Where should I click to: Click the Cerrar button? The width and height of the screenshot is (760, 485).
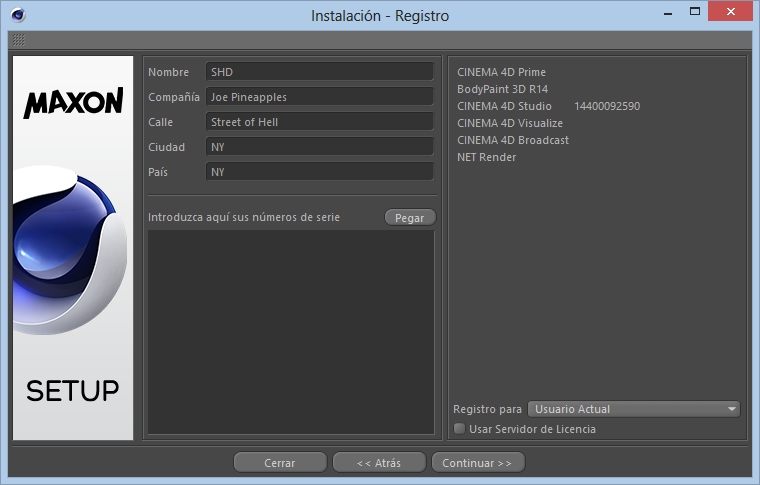click(x=280, y=463)
